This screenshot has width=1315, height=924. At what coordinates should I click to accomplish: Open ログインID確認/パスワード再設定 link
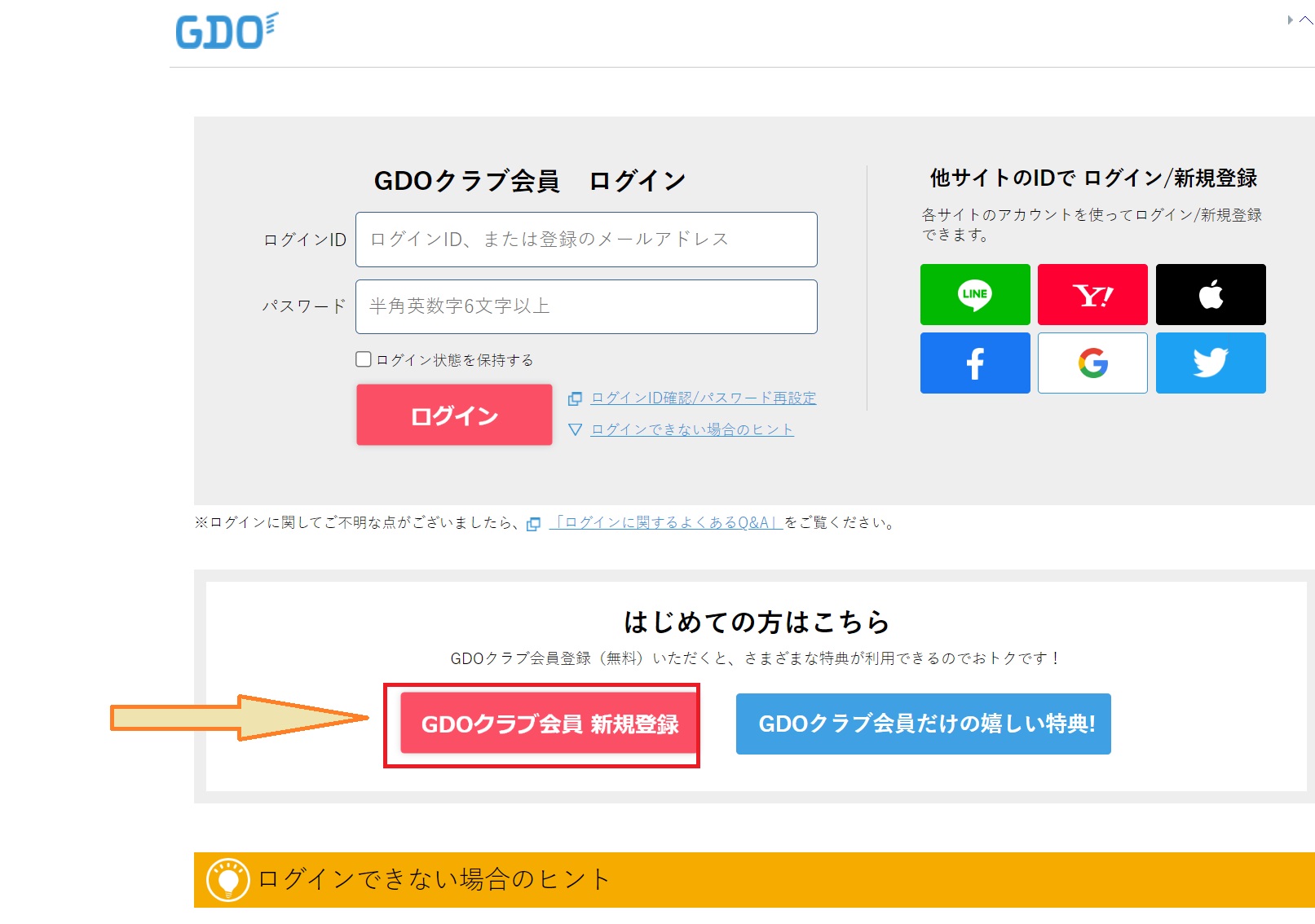(704, 398)
